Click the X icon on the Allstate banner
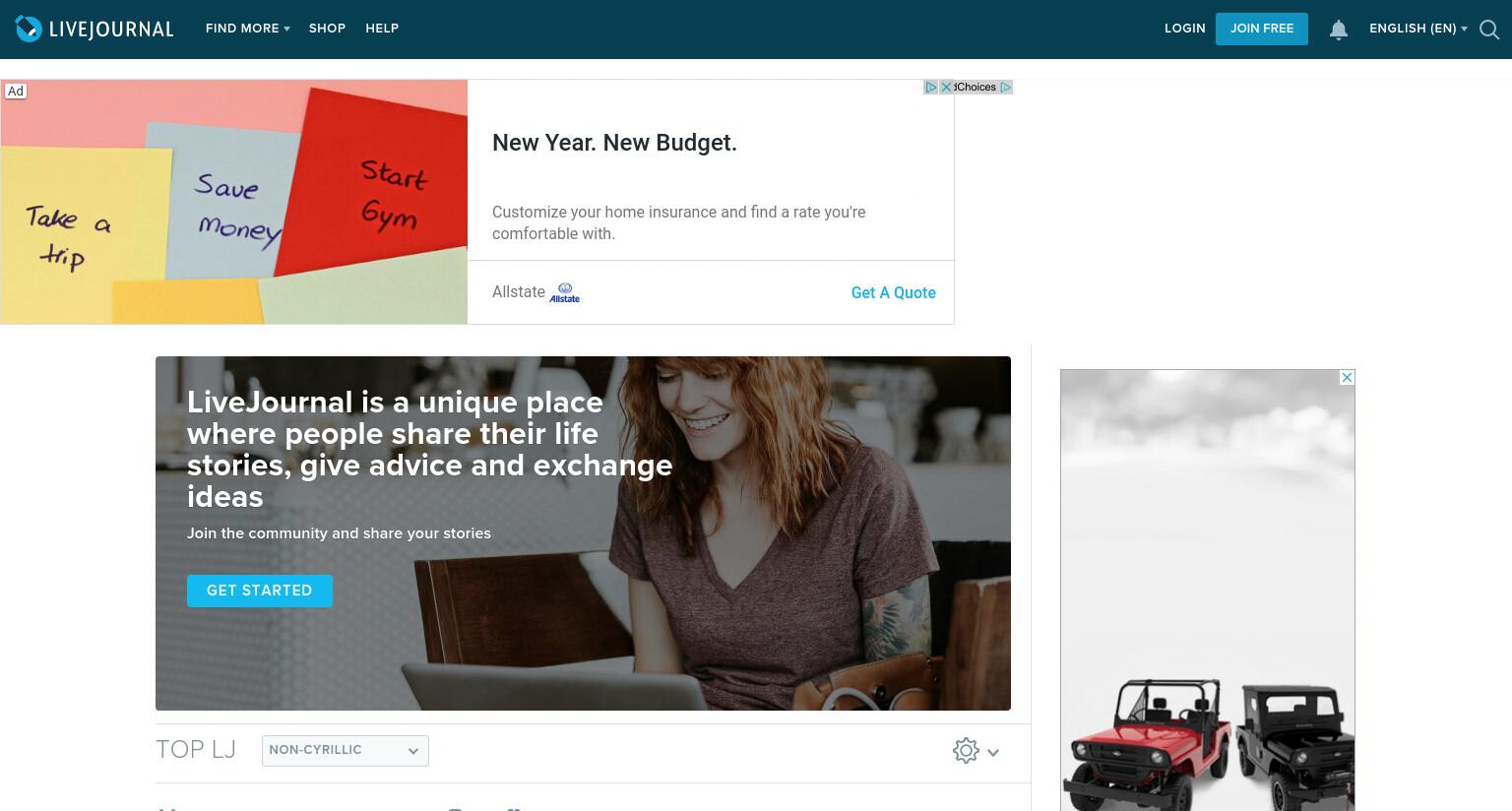Viewport: 1512px width, 811px height. click(946, 88)
